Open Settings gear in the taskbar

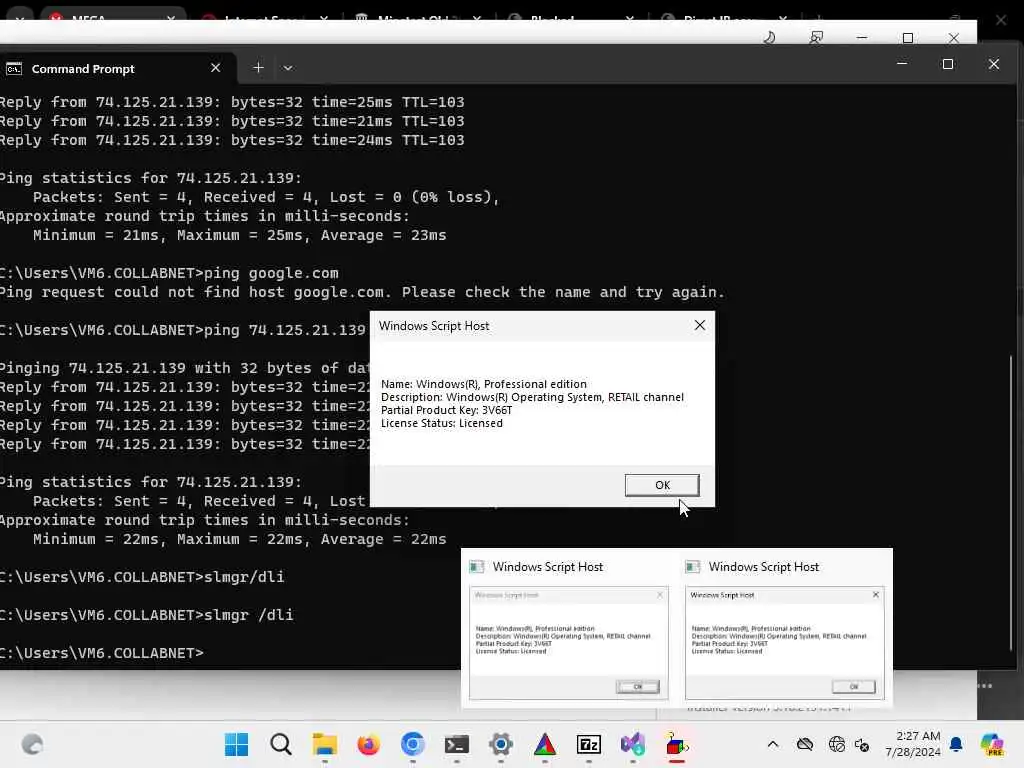[x=501, y=744]
